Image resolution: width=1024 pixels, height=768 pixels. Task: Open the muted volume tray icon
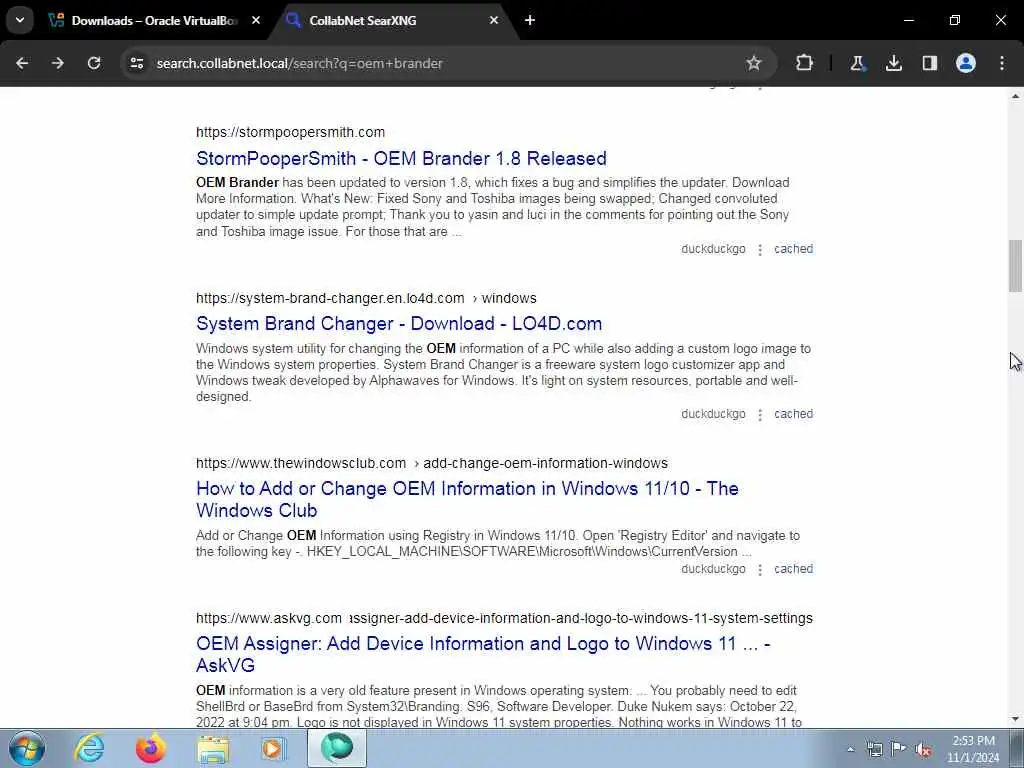(x=923, y=749)
